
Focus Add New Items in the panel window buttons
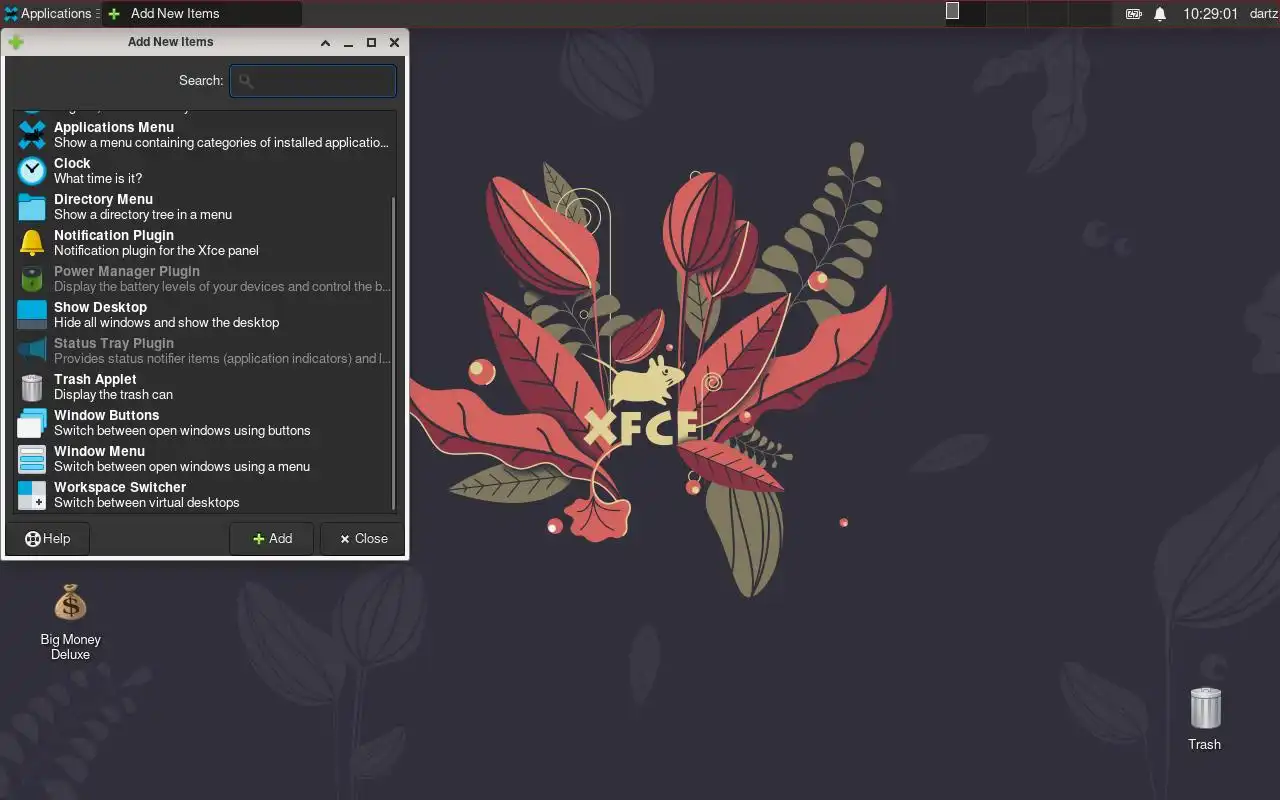click(x=201, y=14)
